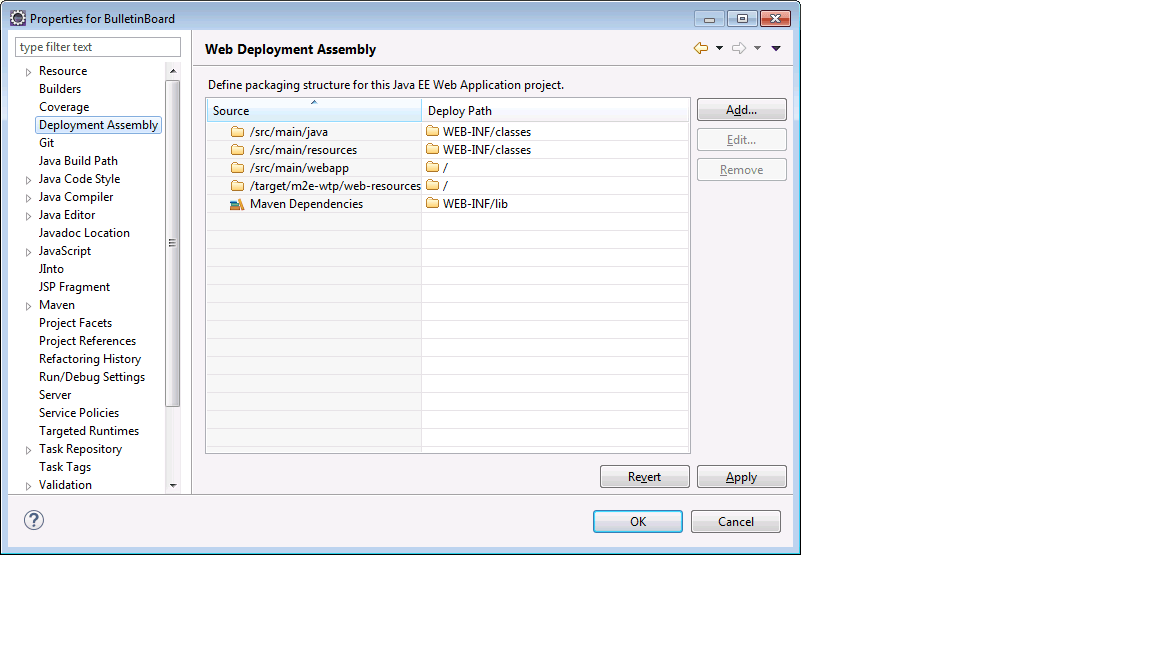
Task: Open the back history dropdown arrow
Action: (x=719, y=48)
